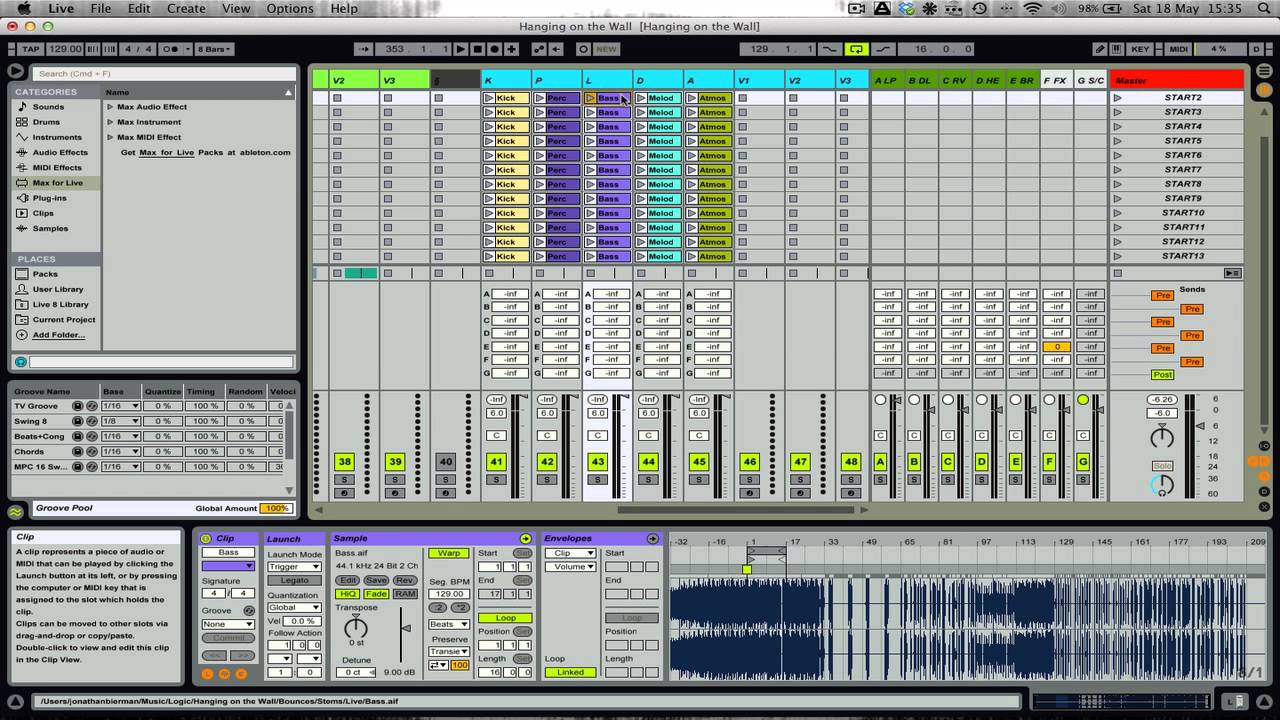The height and width of the screenshot is (720, 1280).
Task: Click the Rev. reverse button
Action: coord(405,580)
